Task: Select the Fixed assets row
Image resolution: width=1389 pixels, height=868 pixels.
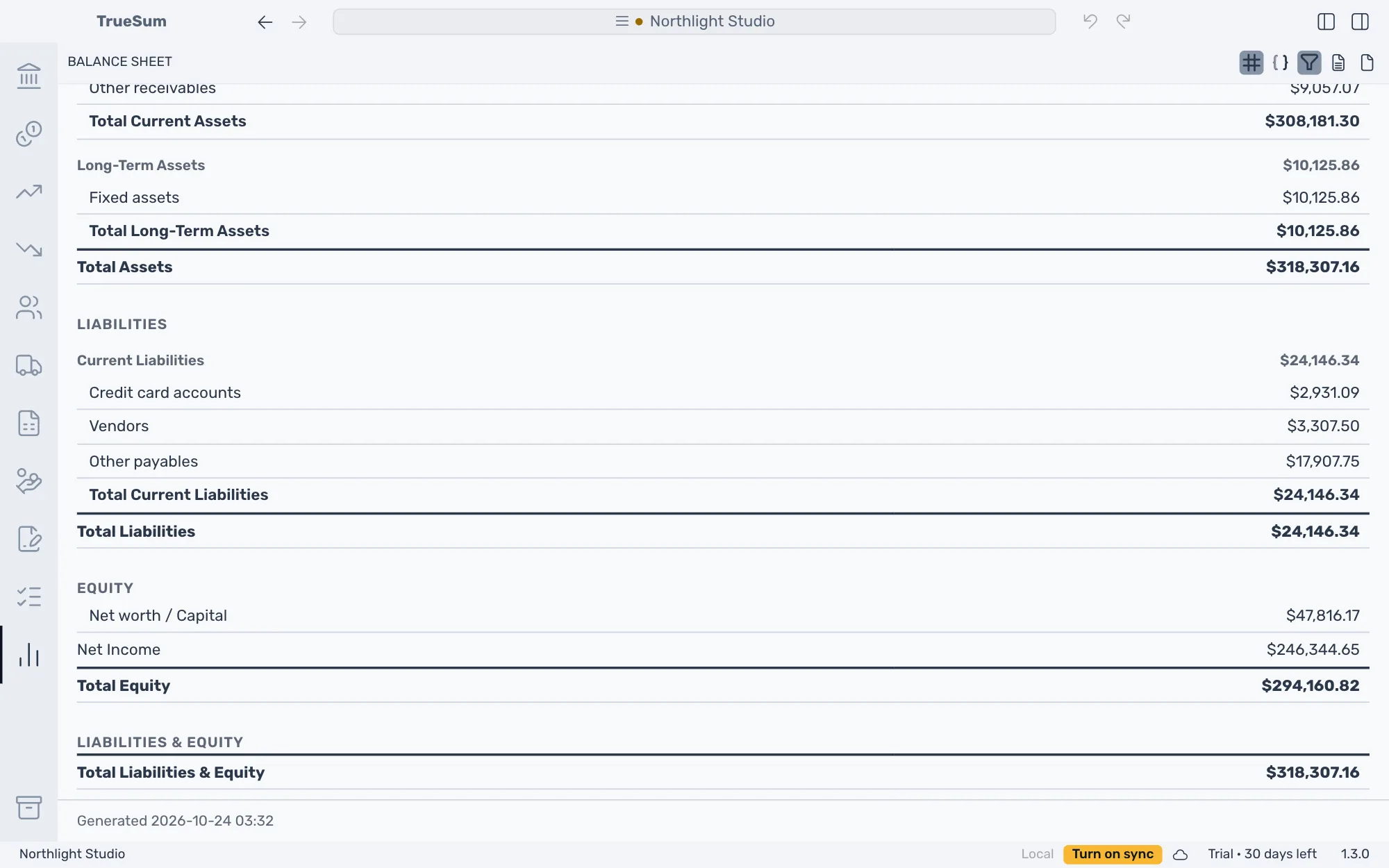Action: [x=723, y=198]
